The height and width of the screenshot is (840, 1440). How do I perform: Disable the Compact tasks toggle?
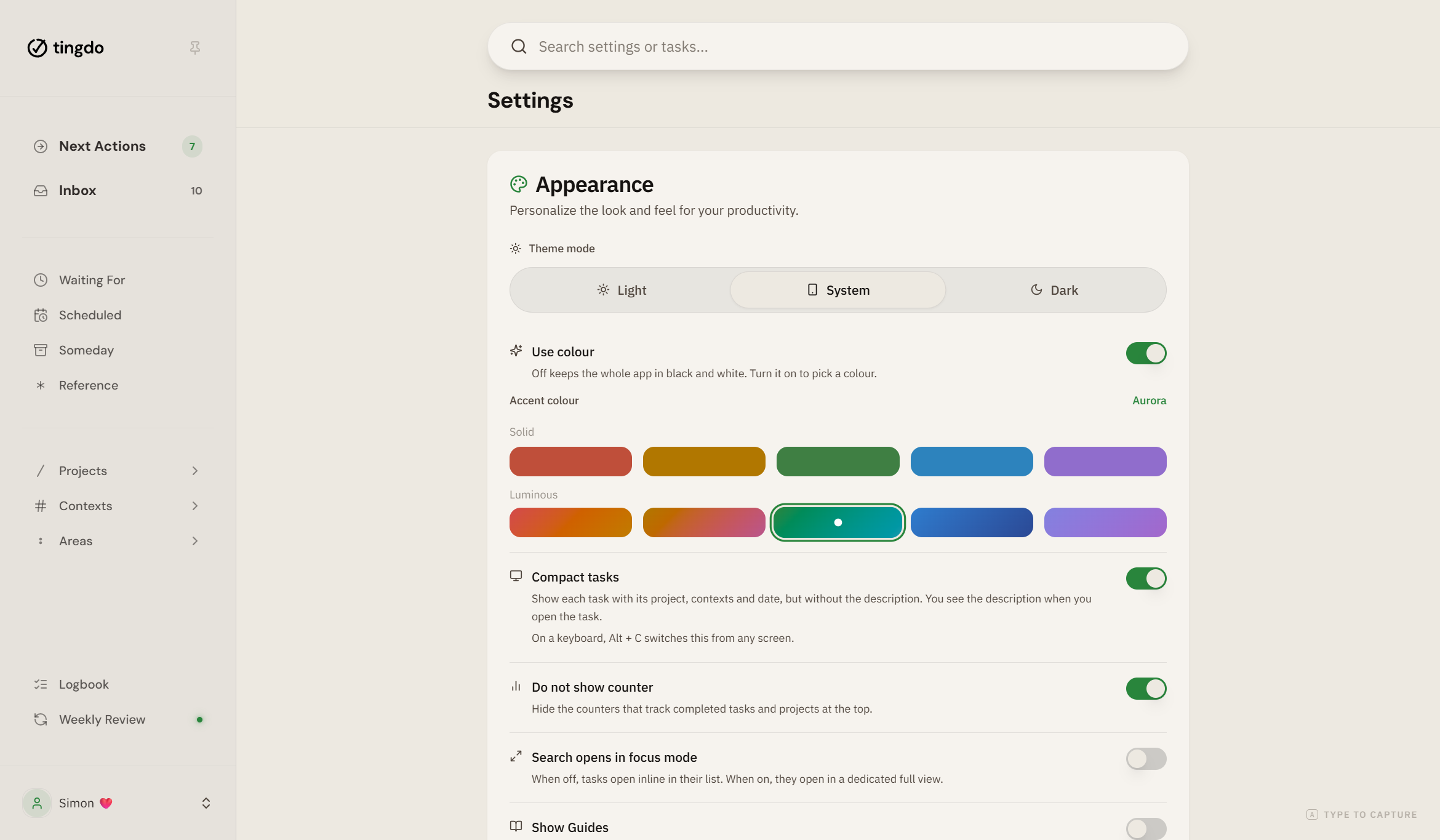point(1146,578)
